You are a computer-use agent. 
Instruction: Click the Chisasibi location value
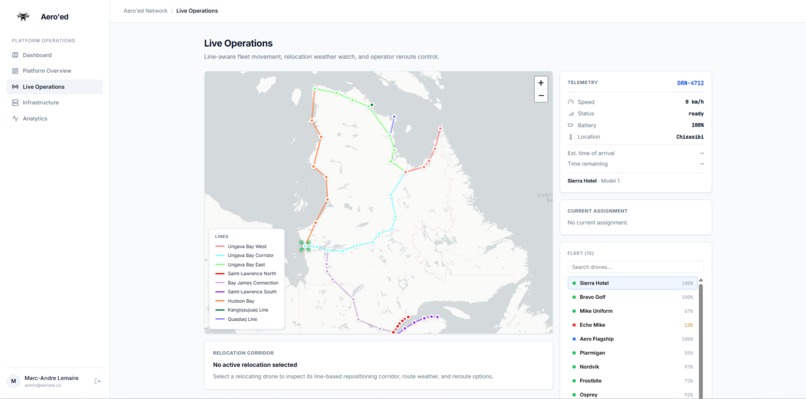coord(690,137)
